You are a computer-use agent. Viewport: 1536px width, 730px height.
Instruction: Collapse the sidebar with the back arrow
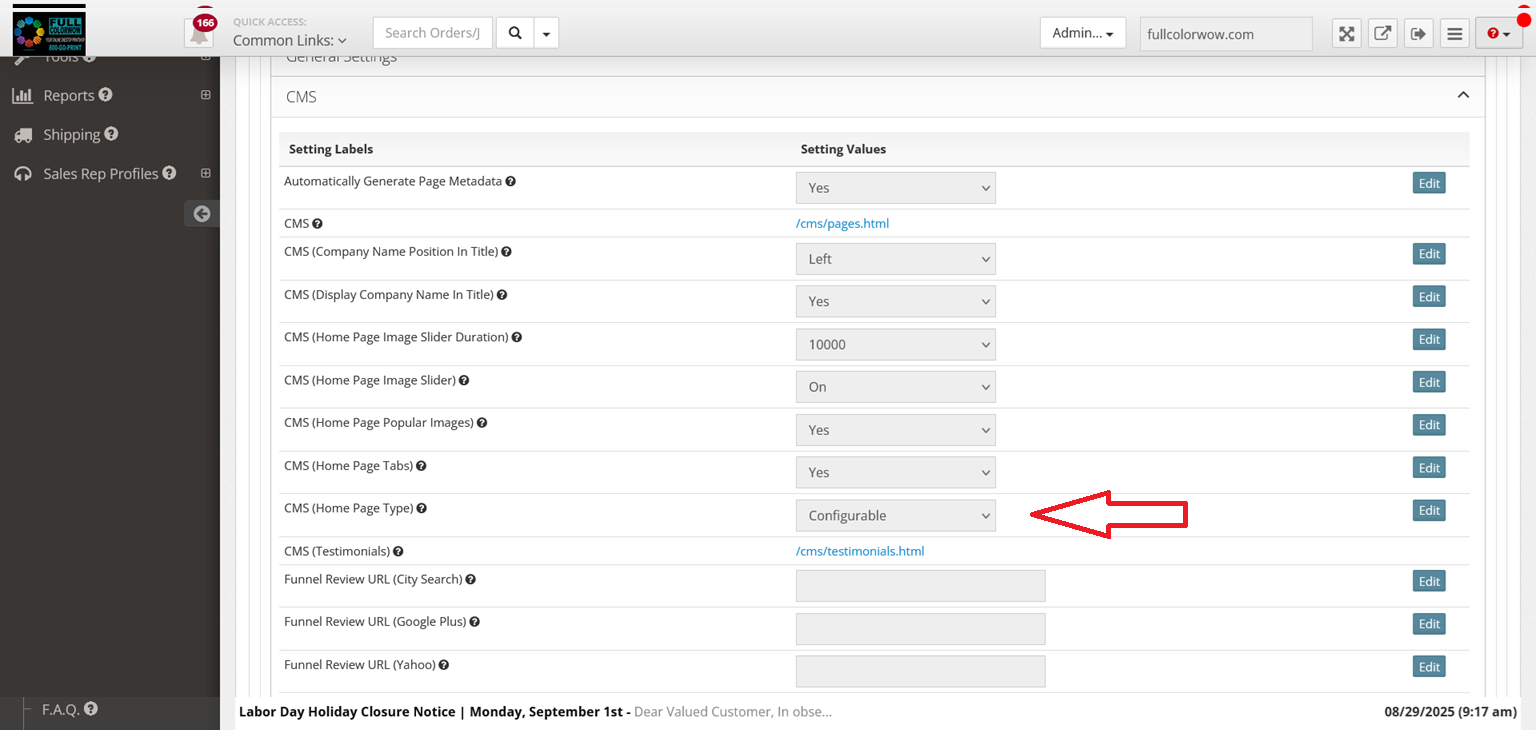click(x=201, y=213)
